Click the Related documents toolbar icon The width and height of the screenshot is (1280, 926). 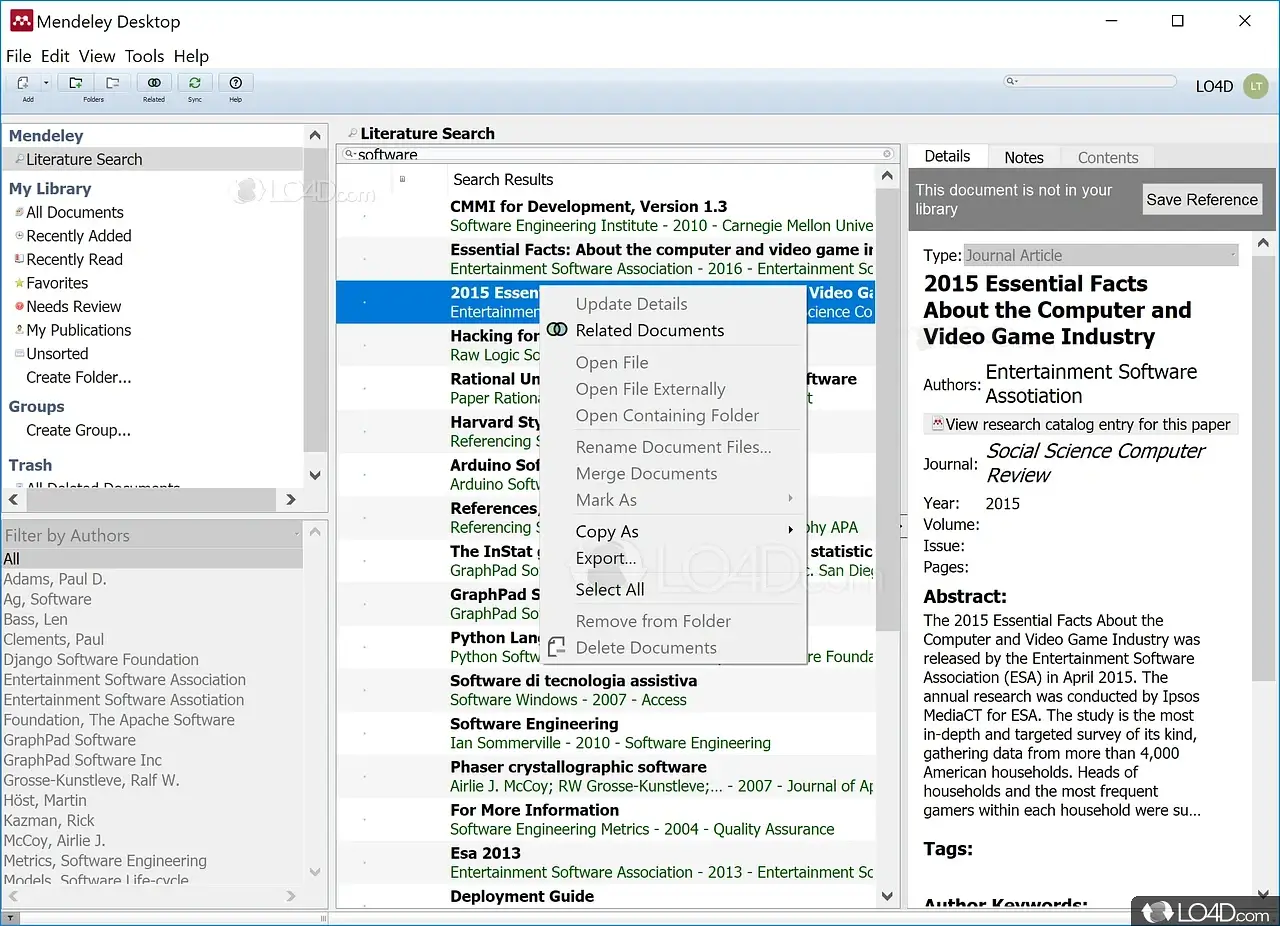click(x=154, y=84)
